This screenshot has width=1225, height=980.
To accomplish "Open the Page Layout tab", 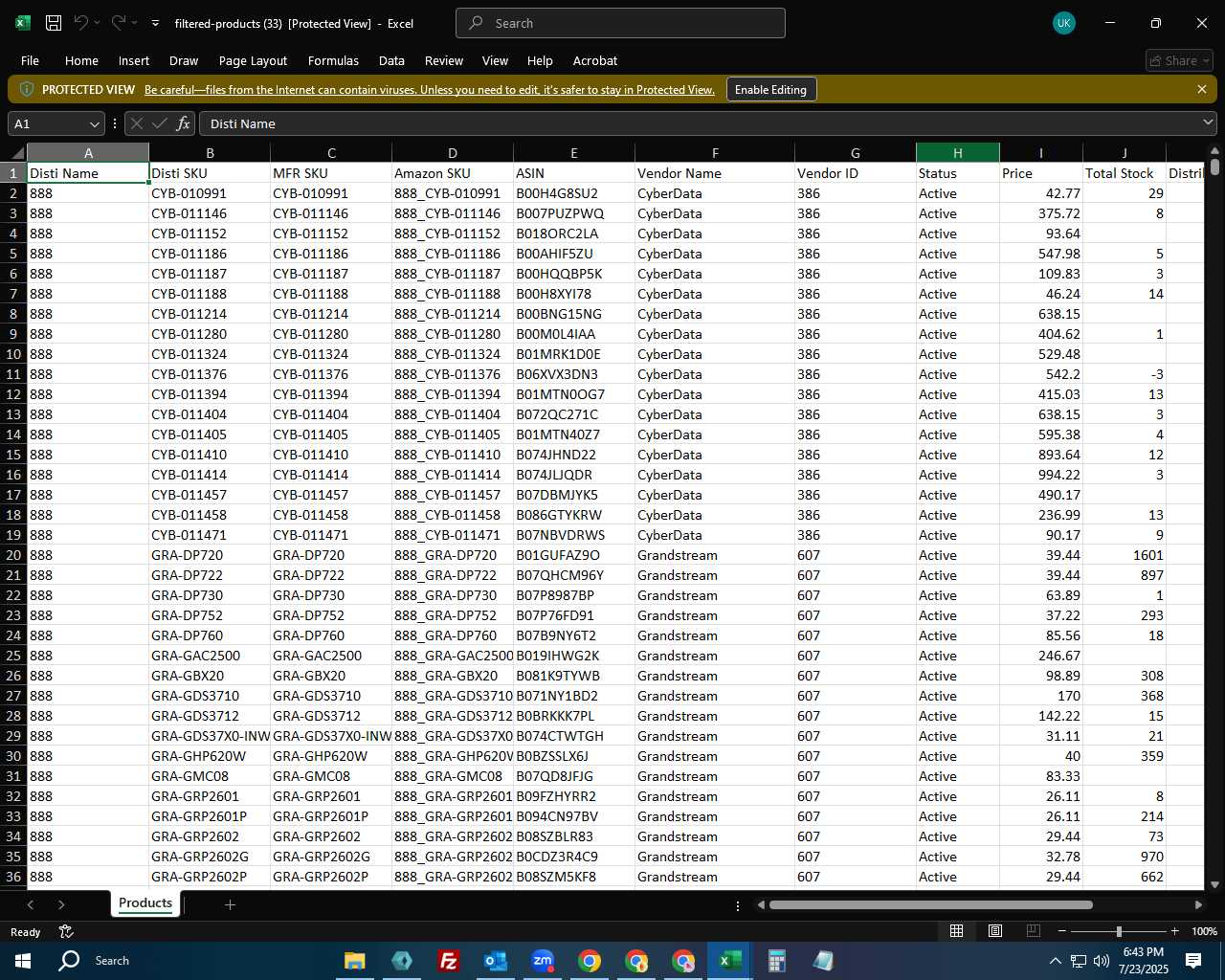I will (x=253, y=60).
